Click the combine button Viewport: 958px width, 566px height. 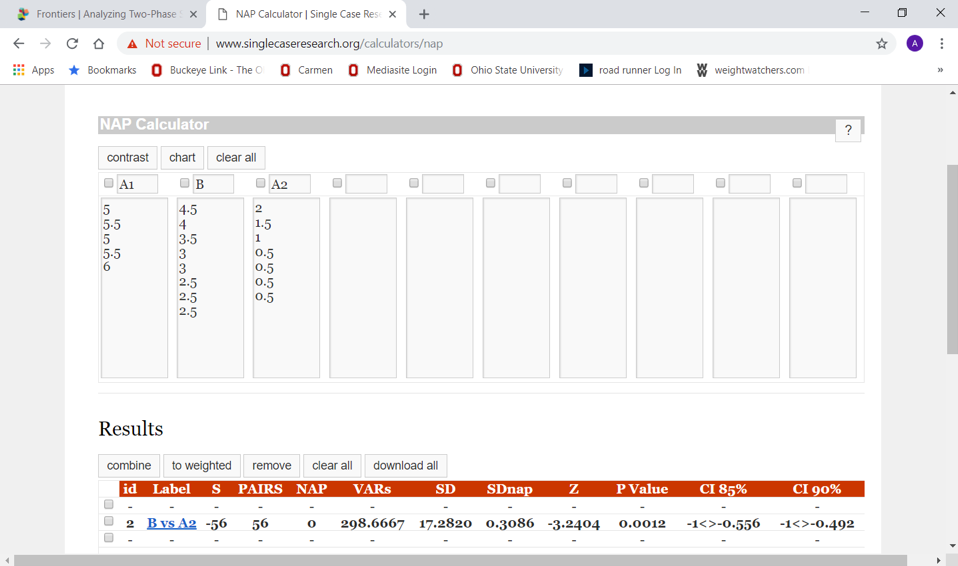click(x=129, y=466)
